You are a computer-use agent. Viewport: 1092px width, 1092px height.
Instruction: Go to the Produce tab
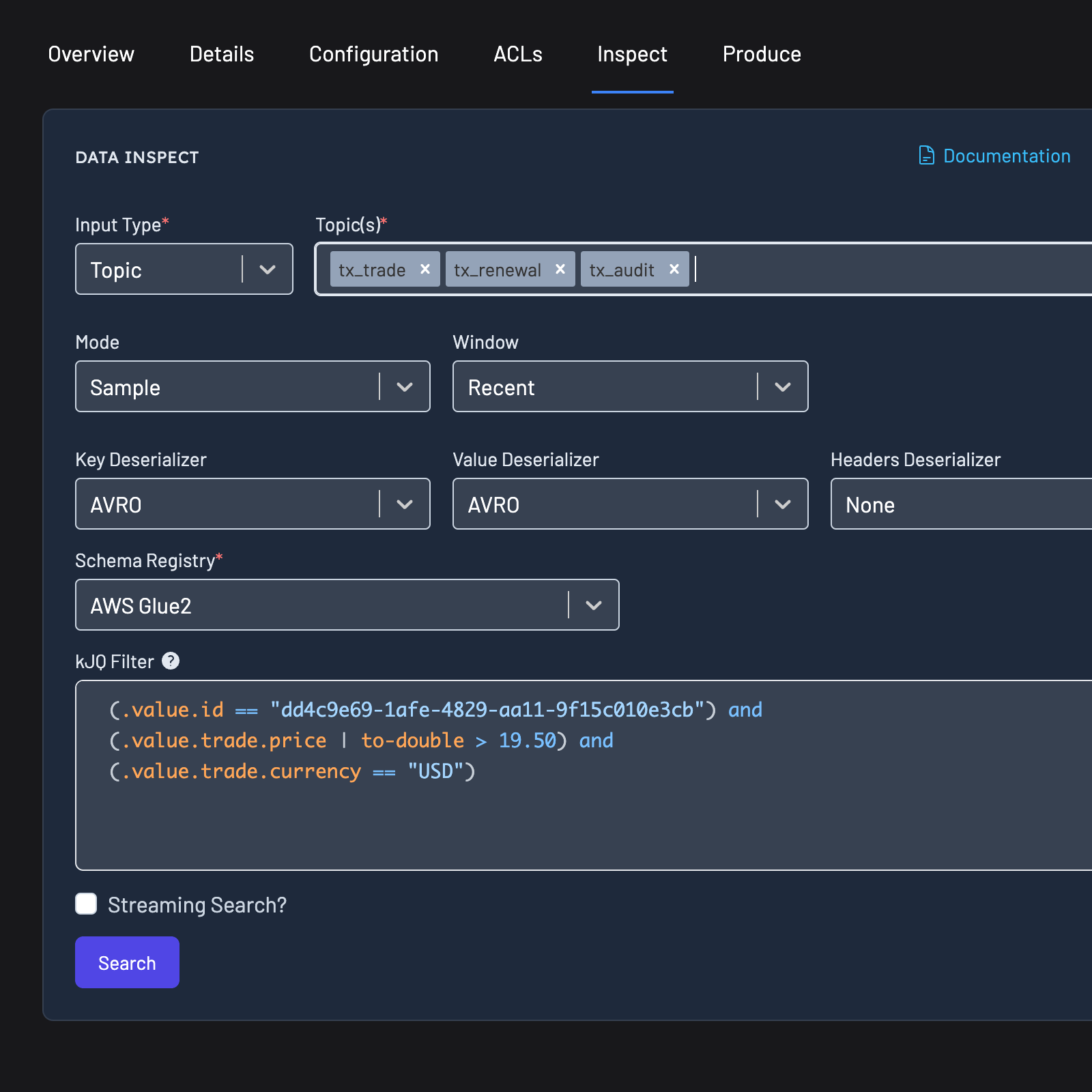point(761,54)
